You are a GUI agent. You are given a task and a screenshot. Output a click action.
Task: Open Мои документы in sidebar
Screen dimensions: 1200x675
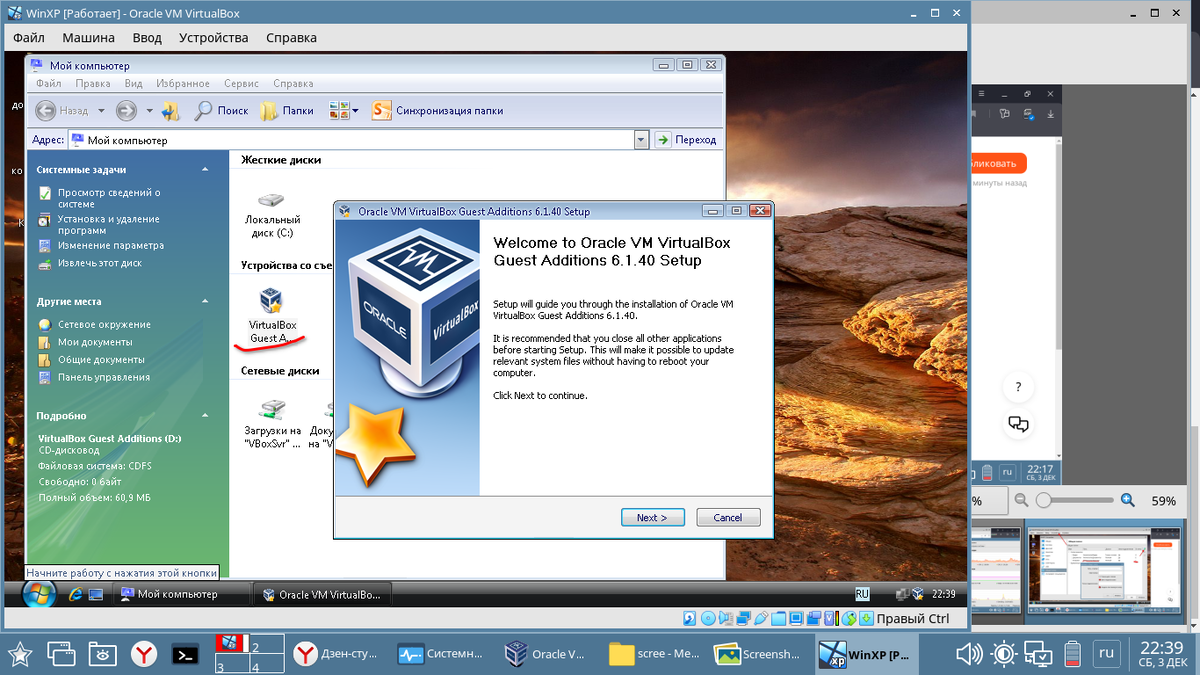pyautogui.click(x=94, y=342)
